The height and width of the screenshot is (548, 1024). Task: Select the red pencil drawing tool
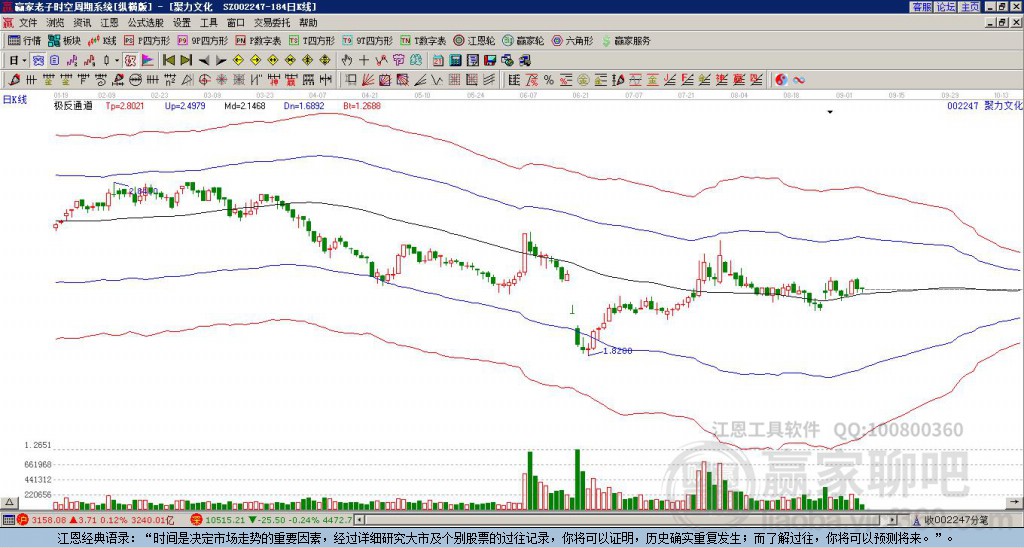14,80
